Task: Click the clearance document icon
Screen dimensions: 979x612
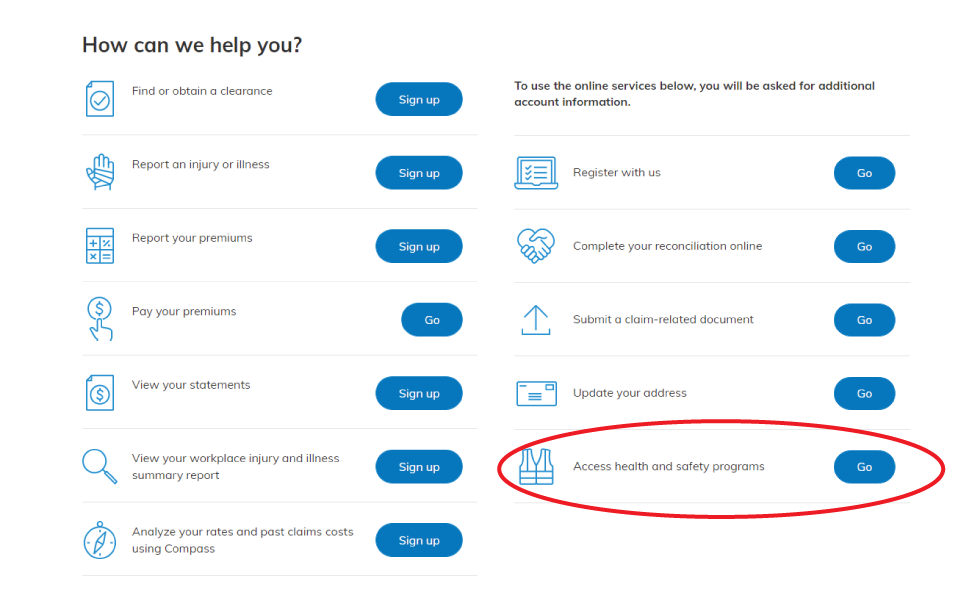Action: click(100, 98)
